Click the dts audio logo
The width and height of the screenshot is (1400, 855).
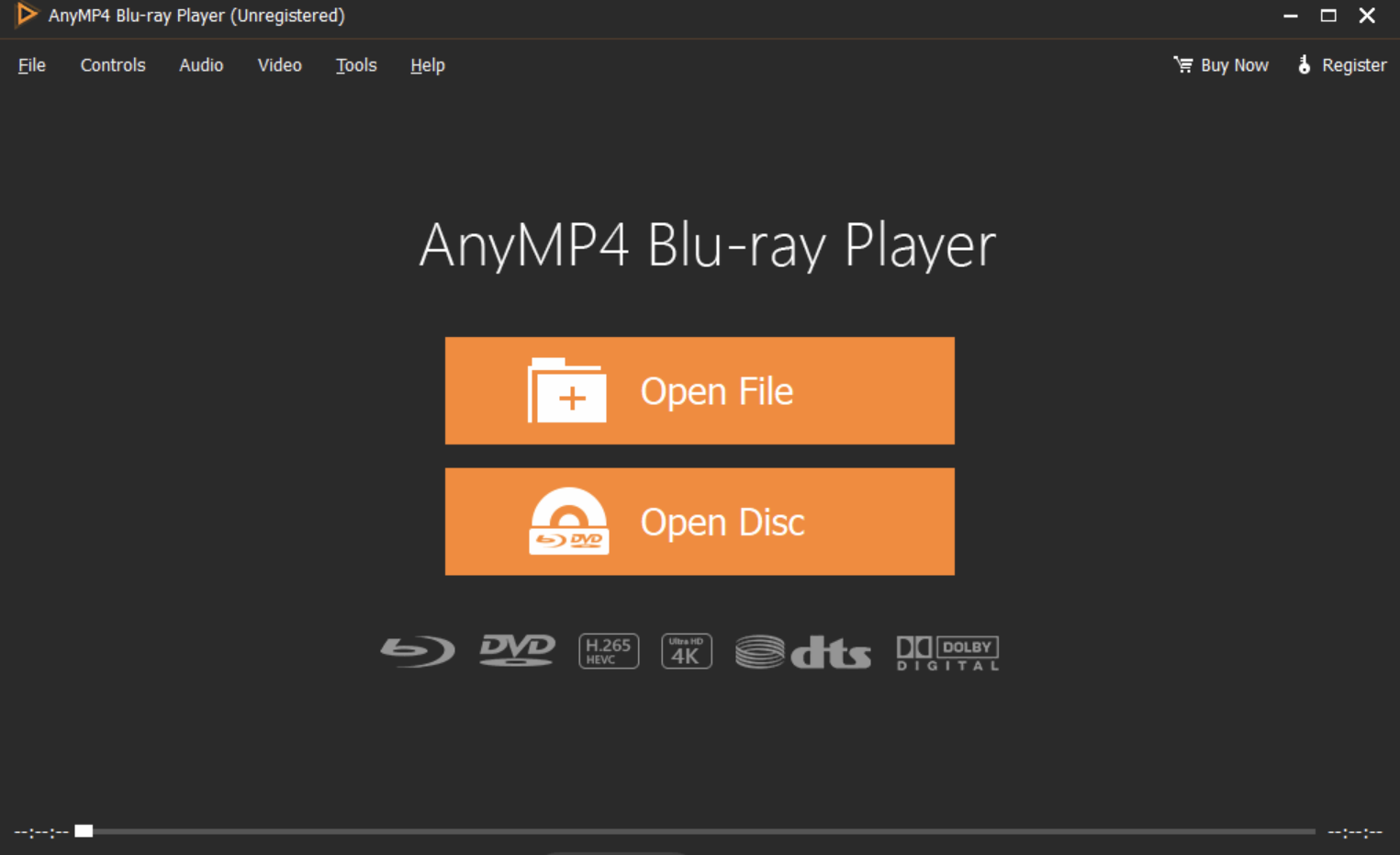pyautogui.click(x=802, y=651)
